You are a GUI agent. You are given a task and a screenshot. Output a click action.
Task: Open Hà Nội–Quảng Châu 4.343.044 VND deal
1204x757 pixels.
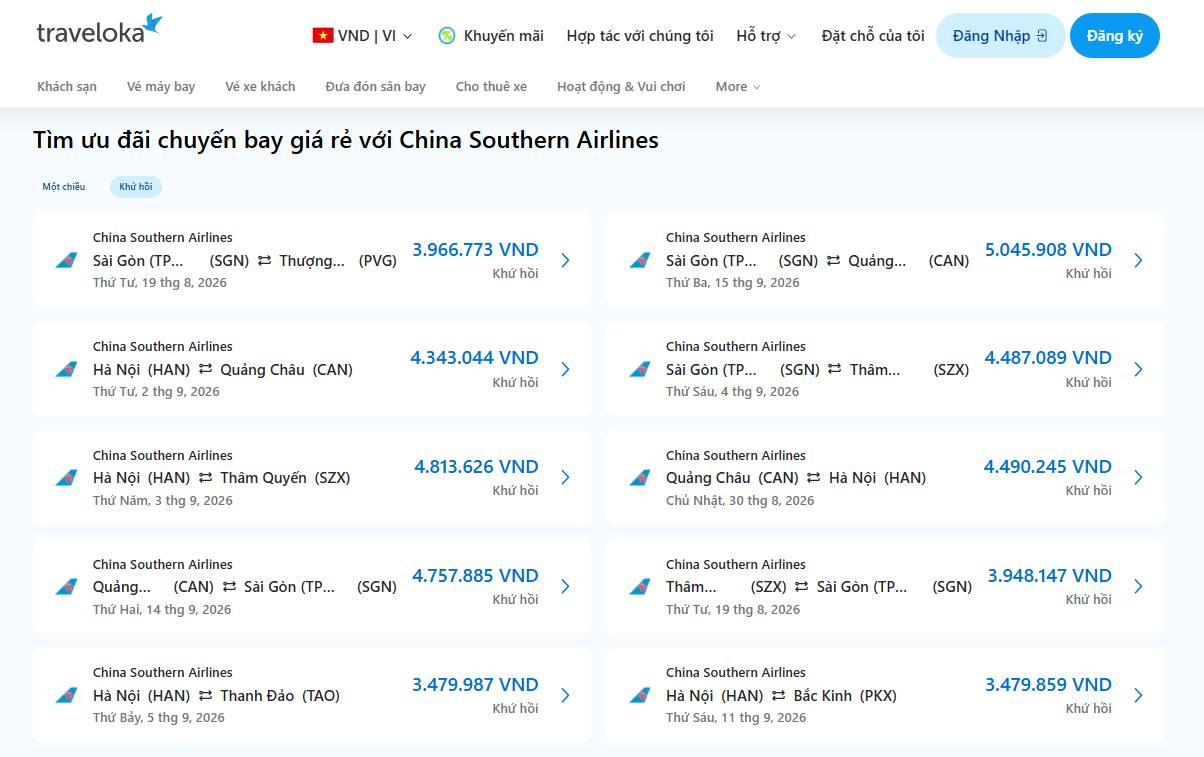(312, 369)
